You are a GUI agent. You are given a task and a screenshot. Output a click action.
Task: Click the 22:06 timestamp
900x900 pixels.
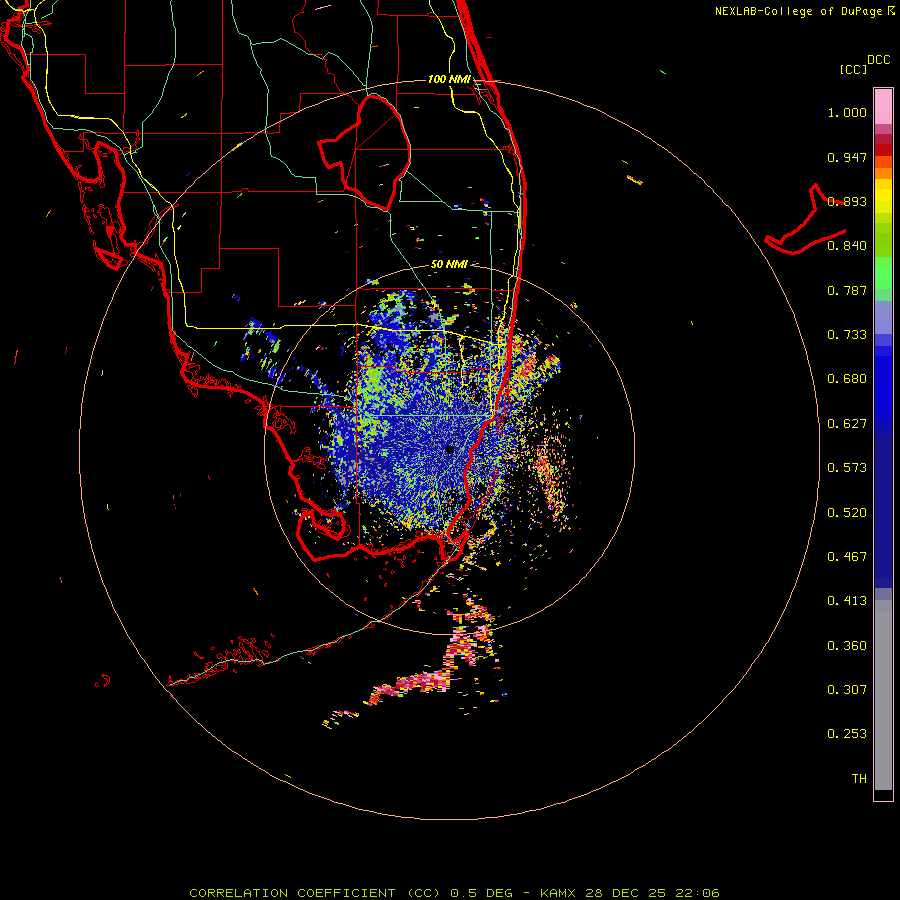(697, 893)
